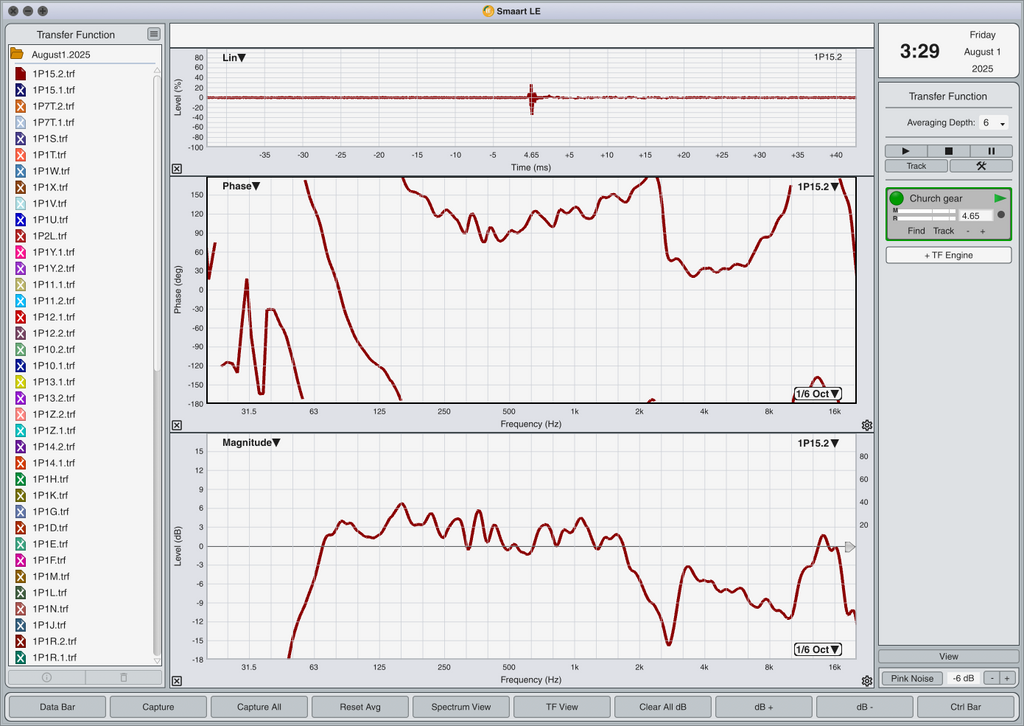This screenshot has height=726, width=1024.
Task: Click the icon beside 1P12.1.trf
Action: [20, 317]
